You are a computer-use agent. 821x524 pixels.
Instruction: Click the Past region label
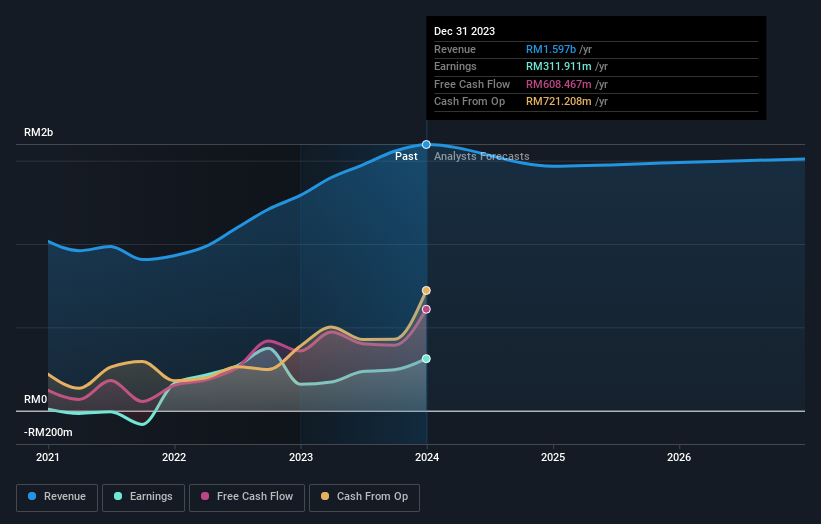tap(406, 157)
